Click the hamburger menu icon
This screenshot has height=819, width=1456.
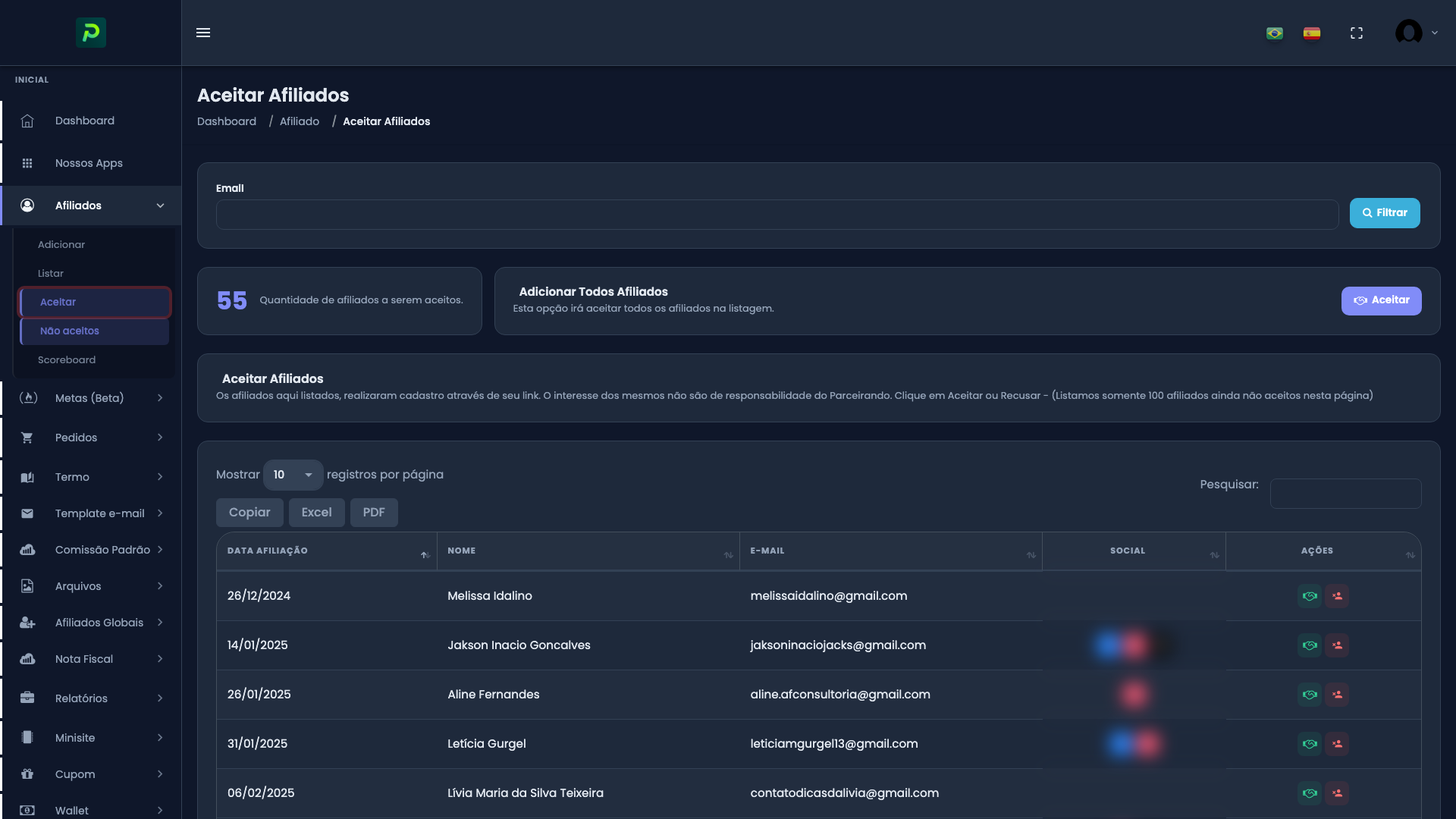tap(203, 33)
